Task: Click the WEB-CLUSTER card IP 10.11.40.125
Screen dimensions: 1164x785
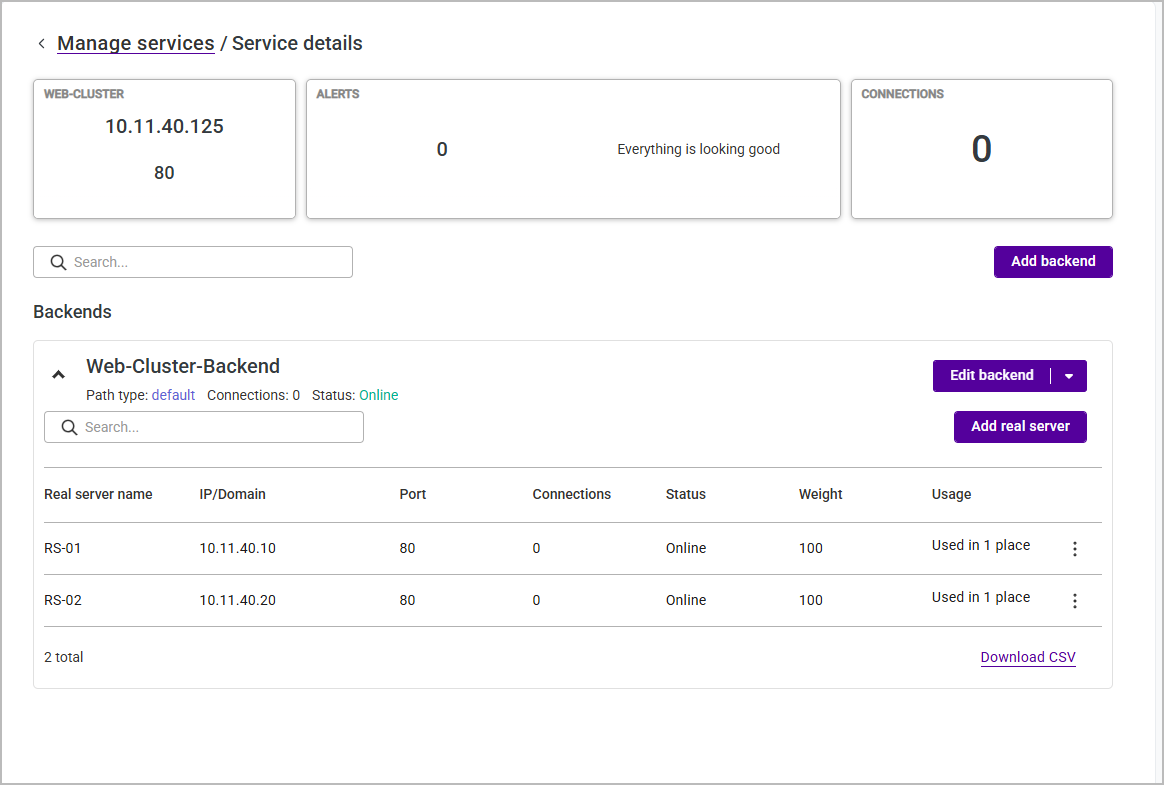Action: (164, 127)
